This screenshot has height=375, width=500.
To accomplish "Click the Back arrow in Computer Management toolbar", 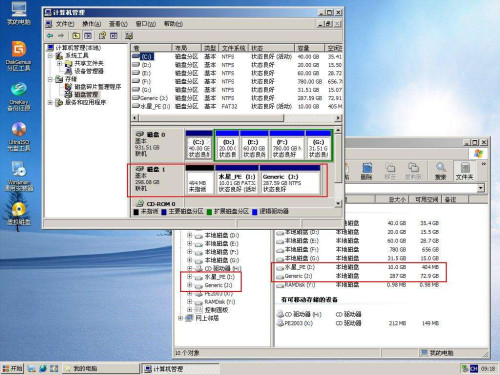I will coord(50,35).
